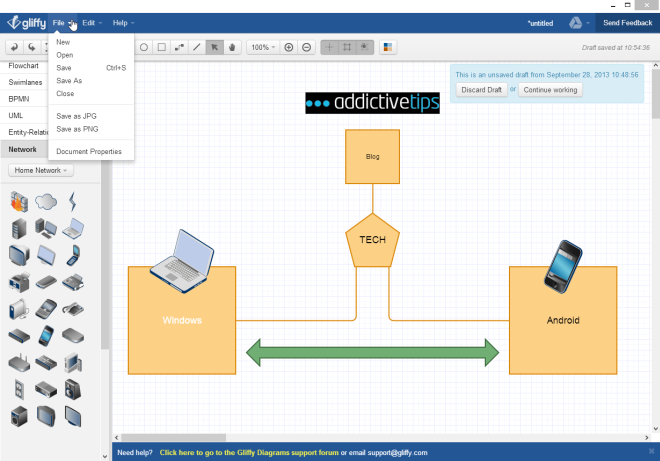Open the color theme swatch button
Viewport: 660px width, 461px height.
click(388, 47)
